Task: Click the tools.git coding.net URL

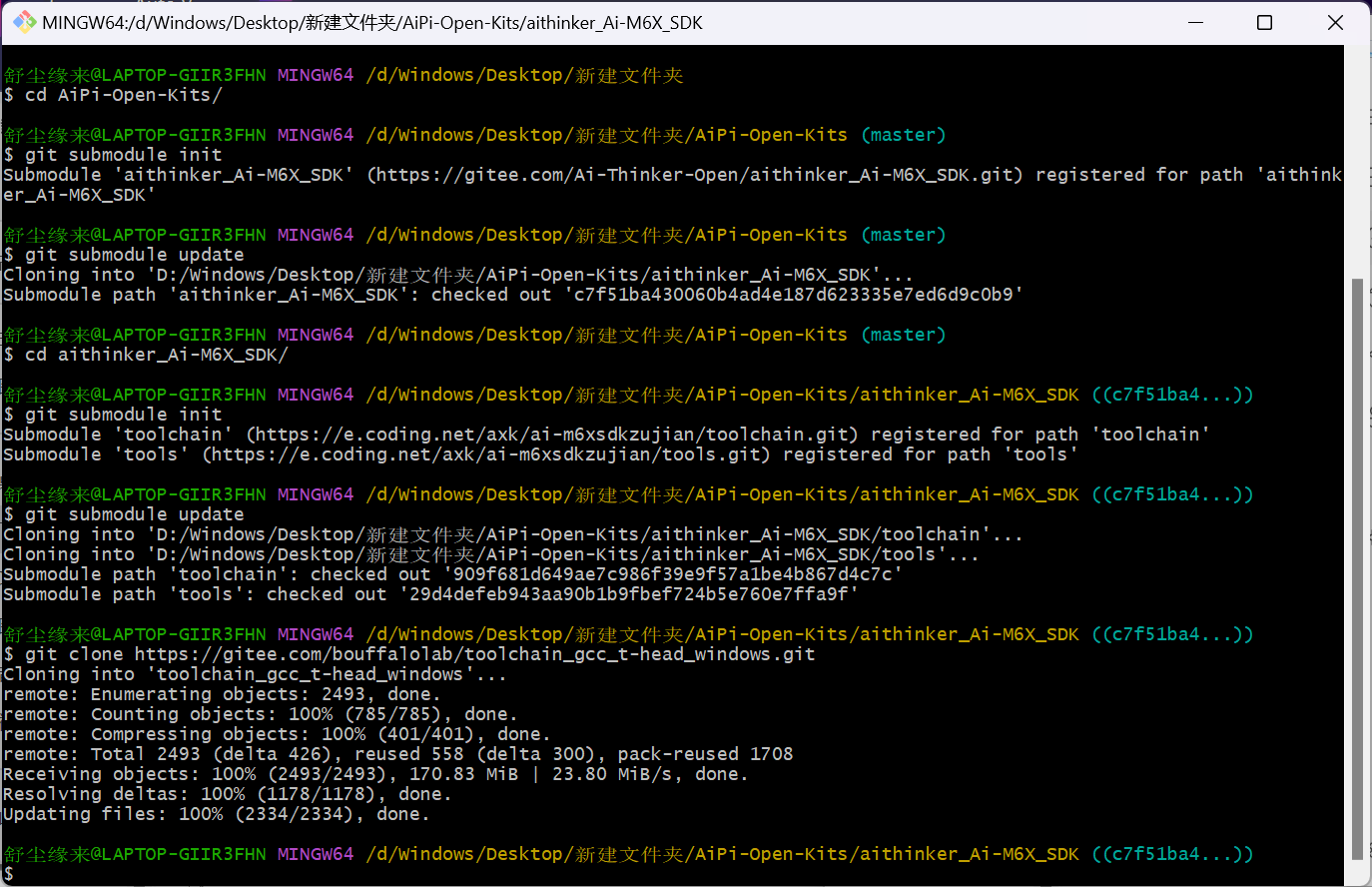Action: 486,454
